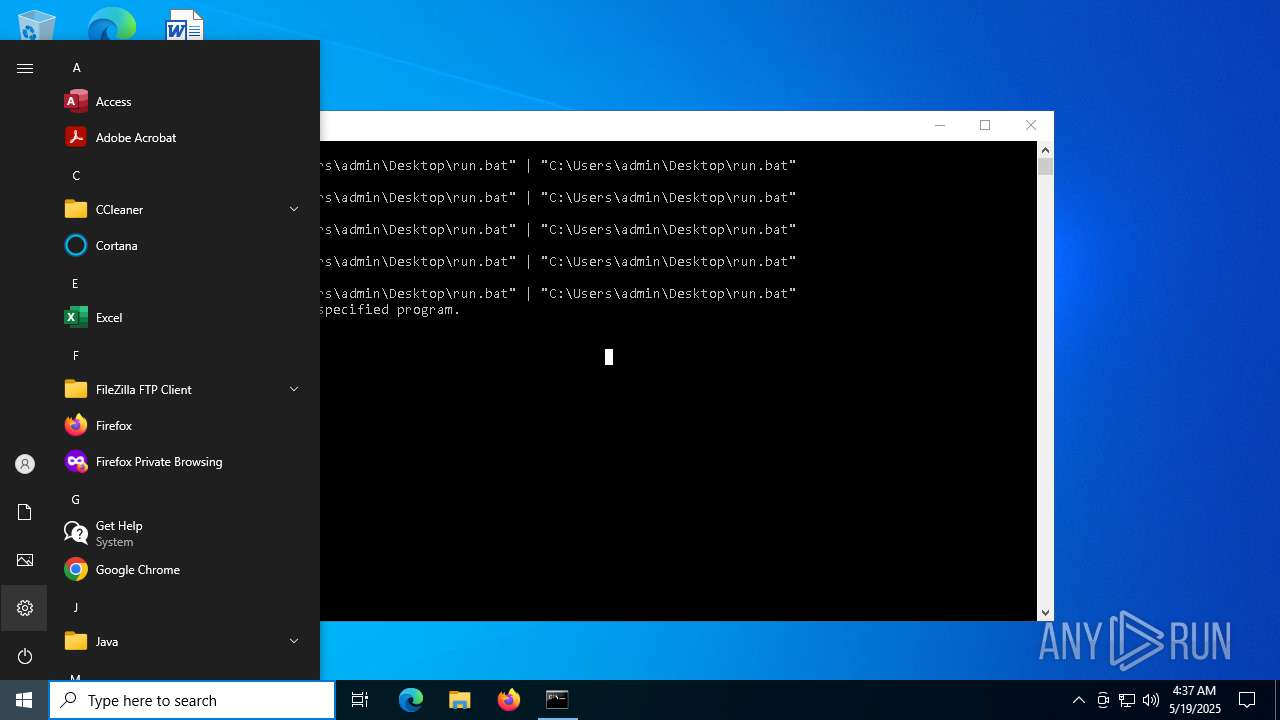Expand the Java folder chevron
1280x720 pixels.
294,642
